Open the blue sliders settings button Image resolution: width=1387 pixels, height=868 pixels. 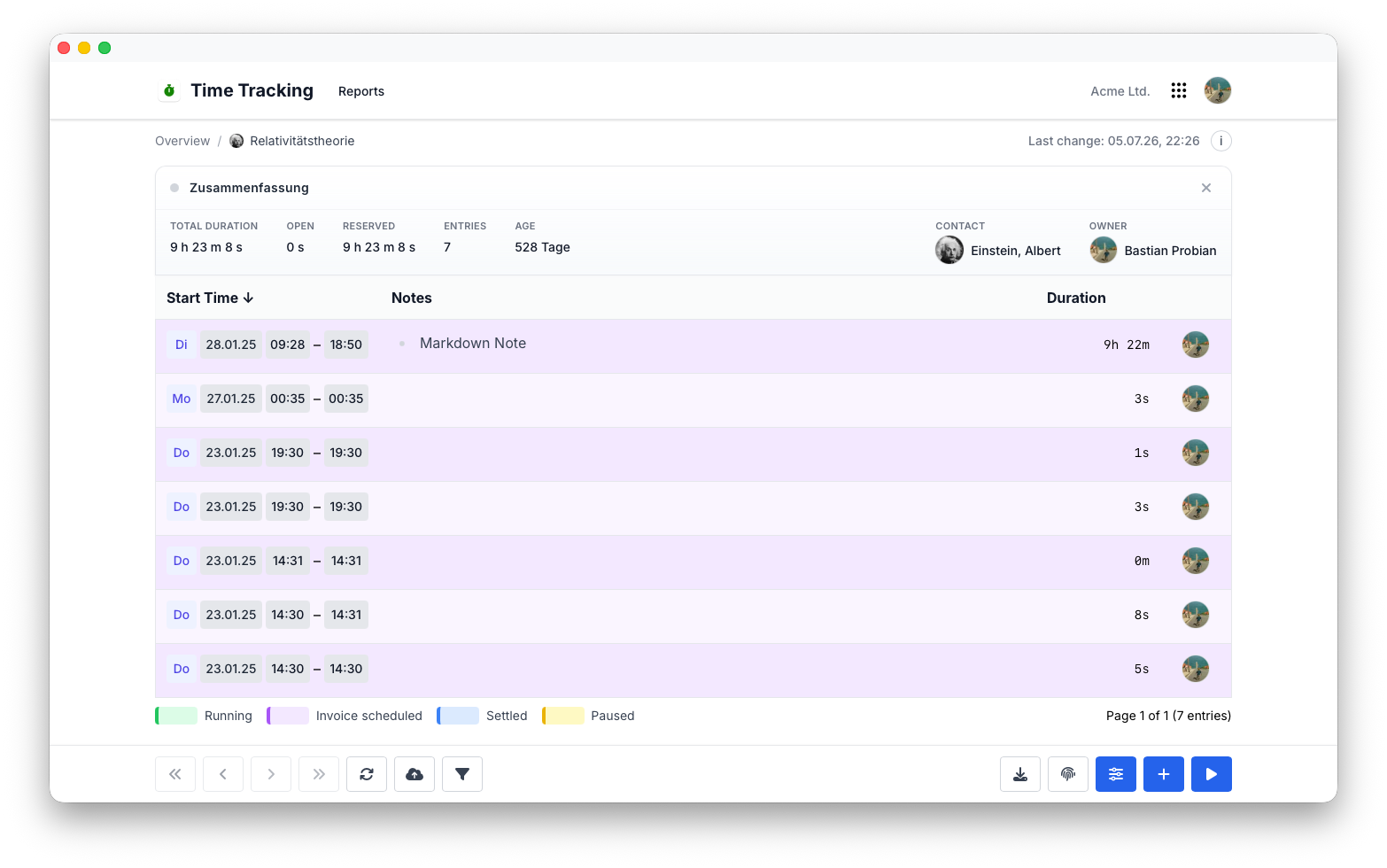(1116, 774)
